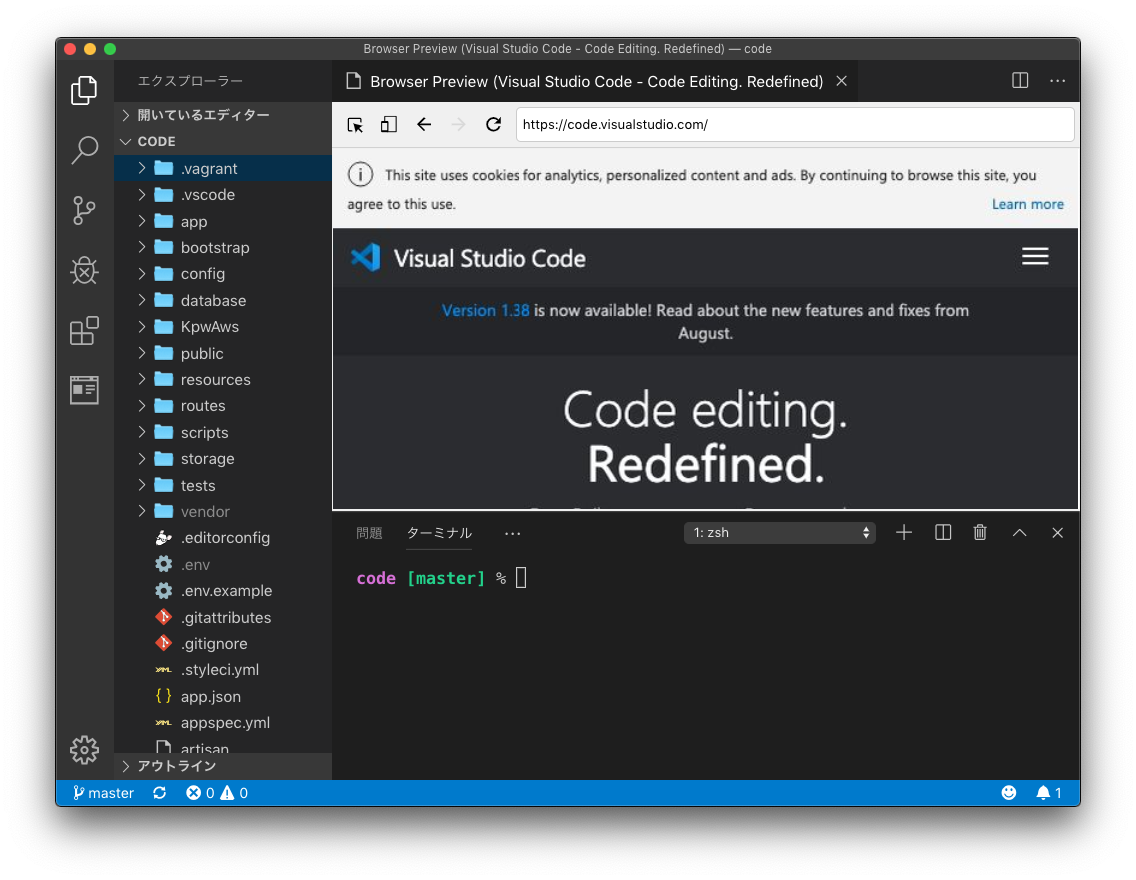Screen dimensions: 1136x880
Task: Maximize the panel with the up chevron
Action: (1019, 533)
